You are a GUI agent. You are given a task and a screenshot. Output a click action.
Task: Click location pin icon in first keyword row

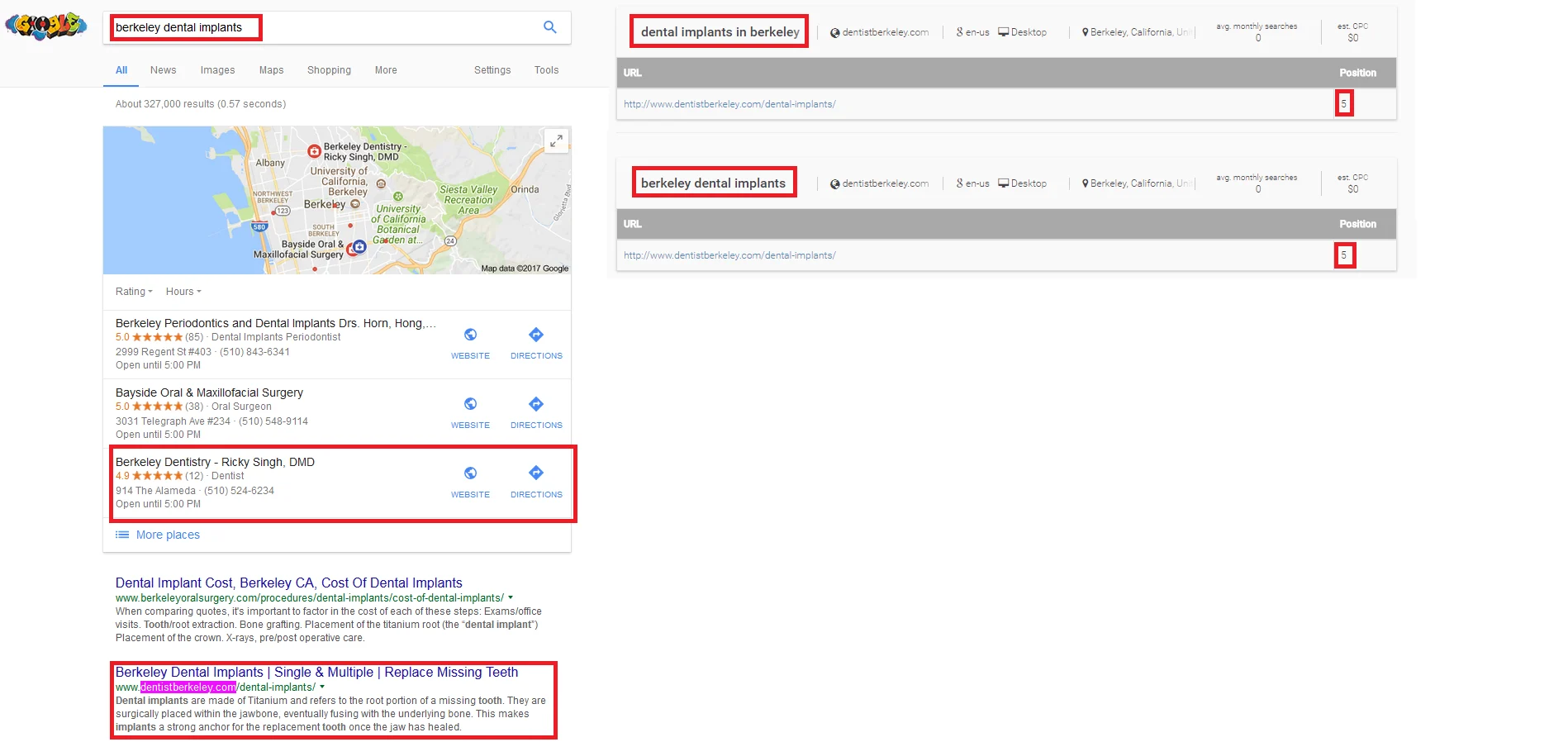click(x=1086, y=32)
